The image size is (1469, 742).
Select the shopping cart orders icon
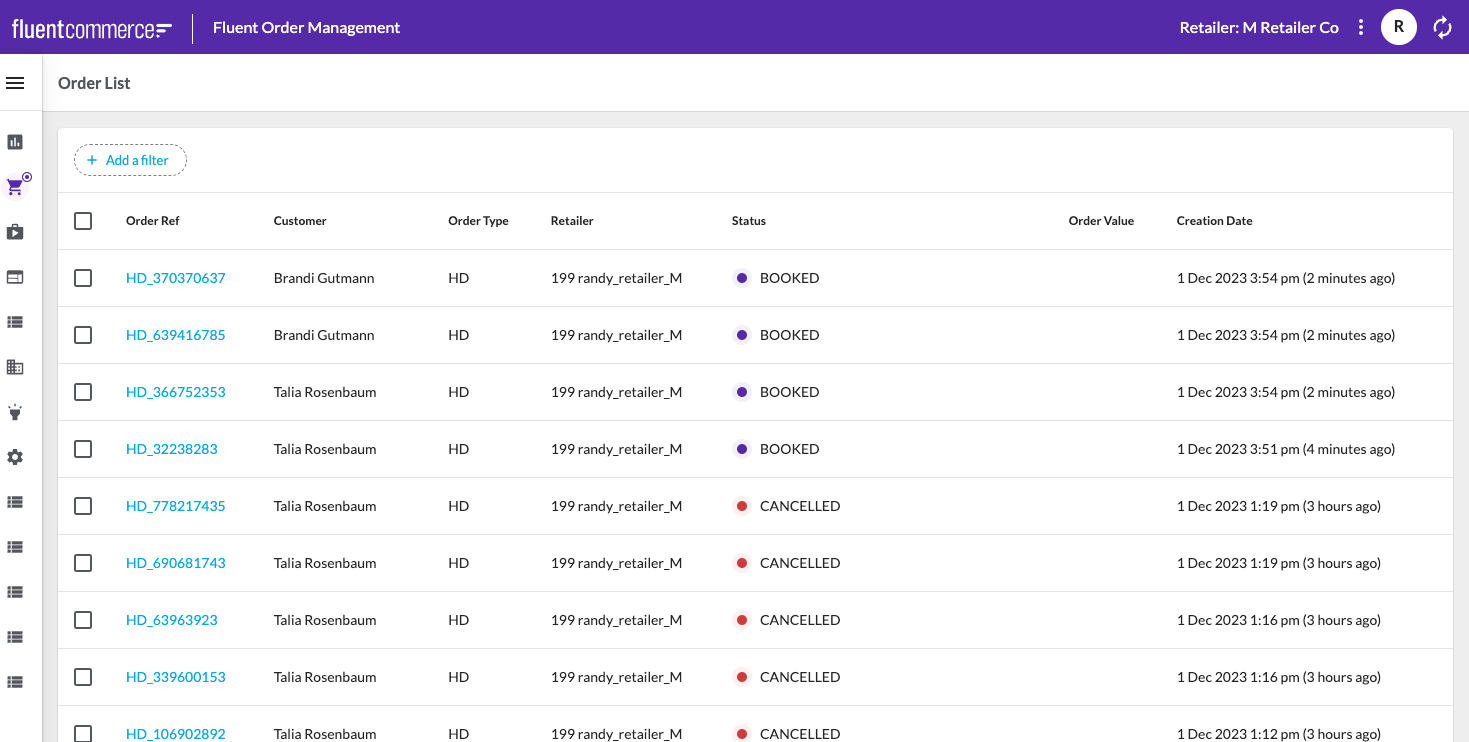[15, 186]
